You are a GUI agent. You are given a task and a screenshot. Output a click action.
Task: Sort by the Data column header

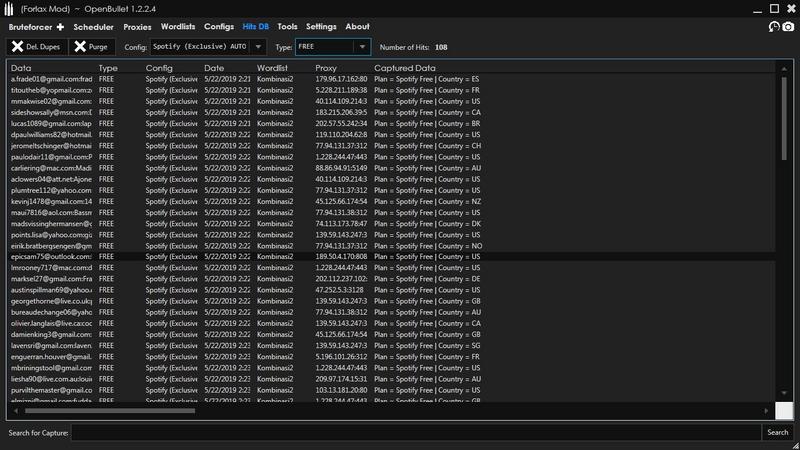[x=21, y=68]
